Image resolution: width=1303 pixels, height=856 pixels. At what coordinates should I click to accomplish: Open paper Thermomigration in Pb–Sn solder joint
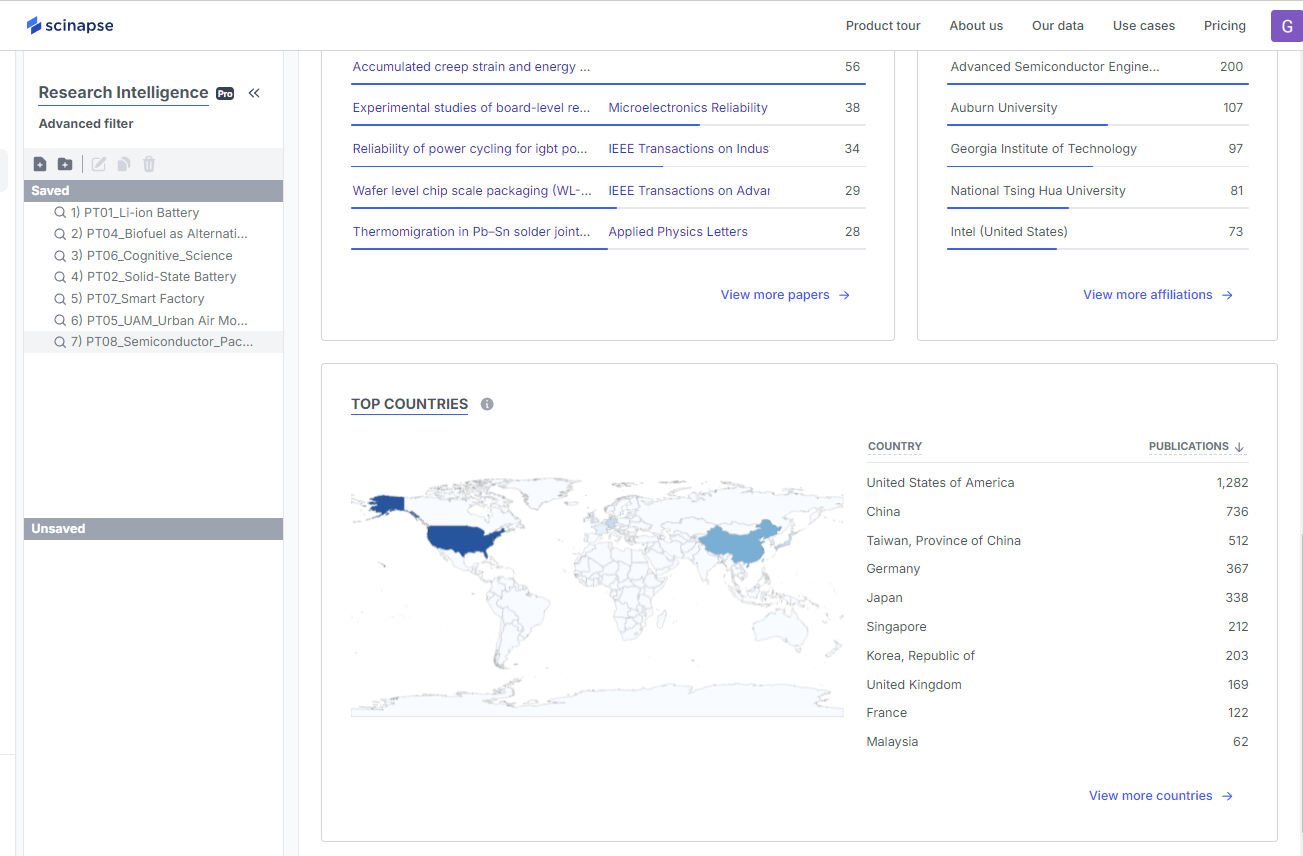(x=471, y=232)
